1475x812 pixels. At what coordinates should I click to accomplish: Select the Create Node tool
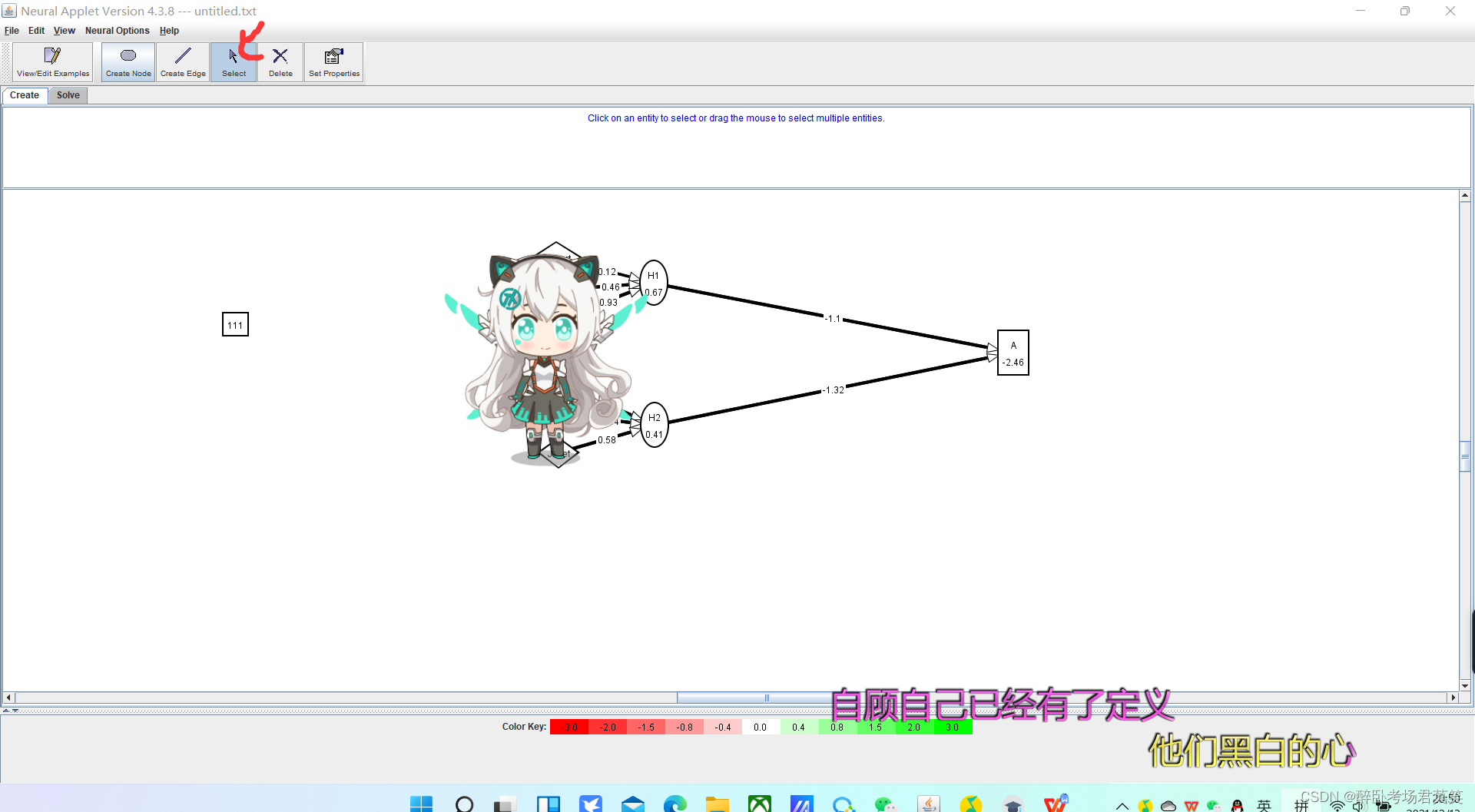coord(128,62)
